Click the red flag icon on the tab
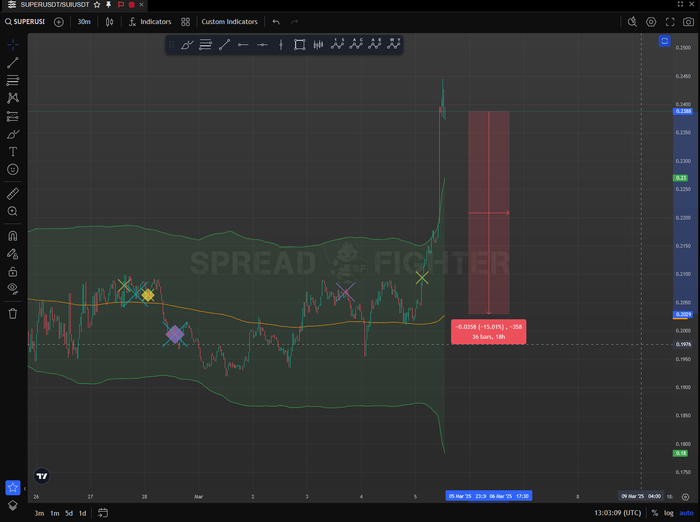 point(121,4)
